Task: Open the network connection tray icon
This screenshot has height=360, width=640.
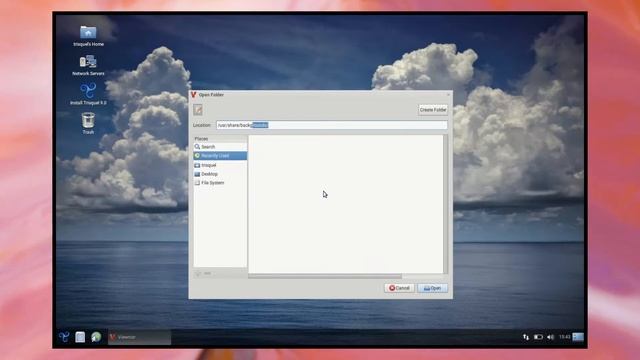Action: click(526, 337)
